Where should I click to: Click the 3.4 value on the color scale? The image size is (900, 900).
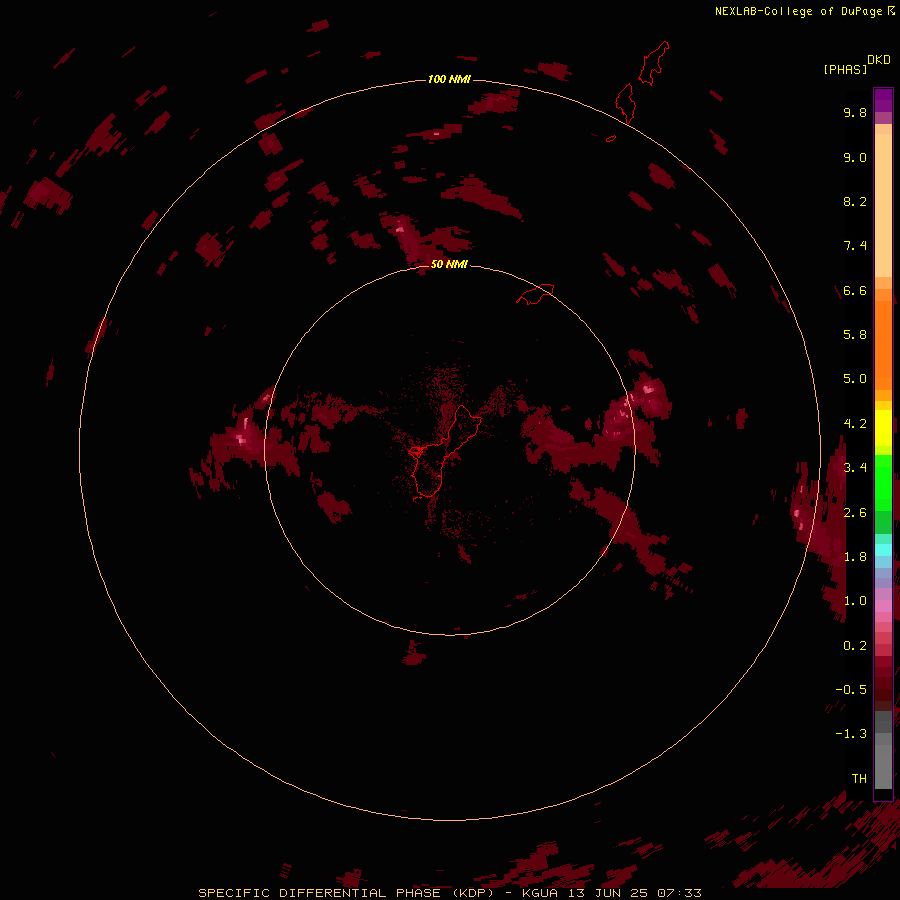click(855, 468)
